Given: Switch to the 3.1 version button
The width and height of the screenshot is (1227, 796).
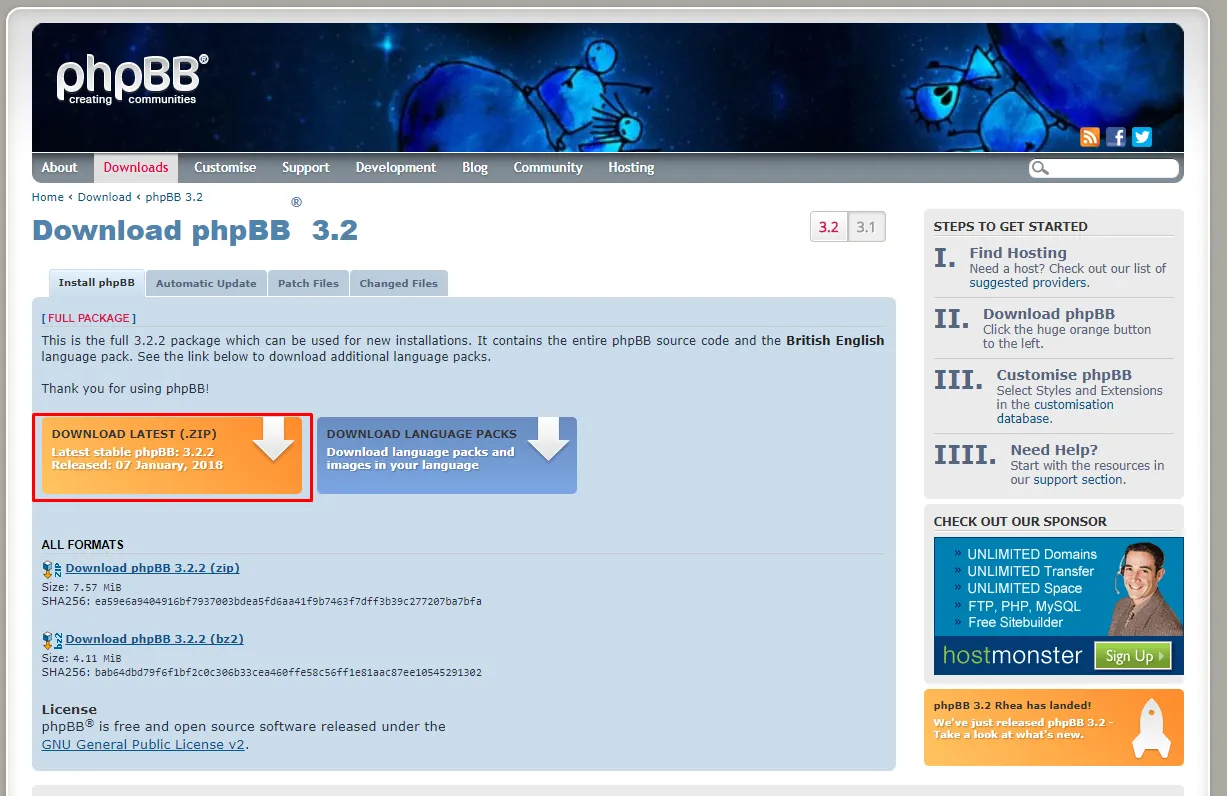Looking at the screenshot, I should point(866,227).
